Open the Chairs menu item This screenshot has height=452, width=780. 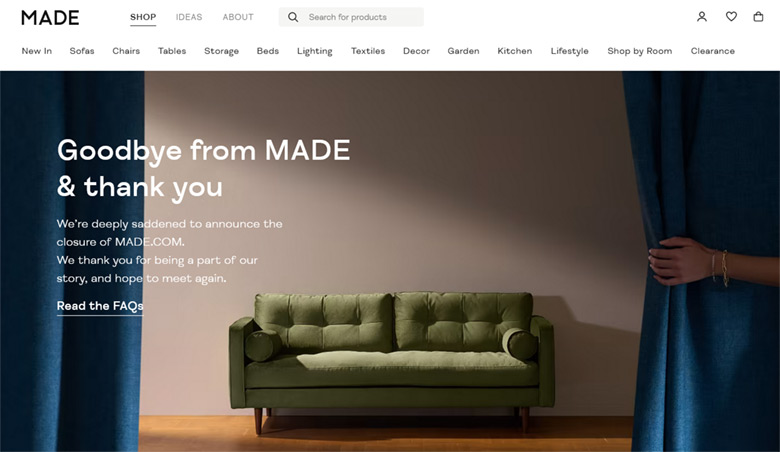pos(126,51)
